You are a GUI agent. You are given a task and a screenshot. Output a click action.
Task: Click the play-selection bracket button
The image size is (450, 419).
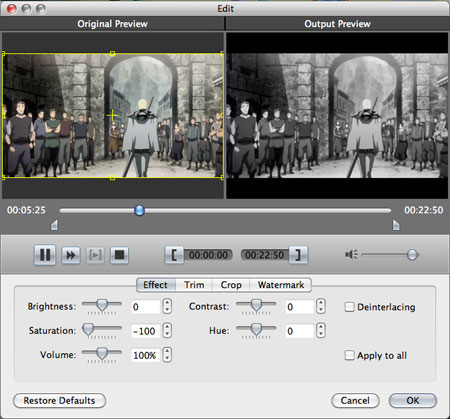coord(95,255)
